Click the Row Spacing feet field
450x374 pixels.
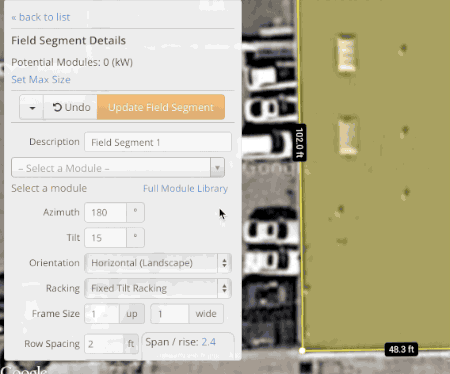(104, 344)
